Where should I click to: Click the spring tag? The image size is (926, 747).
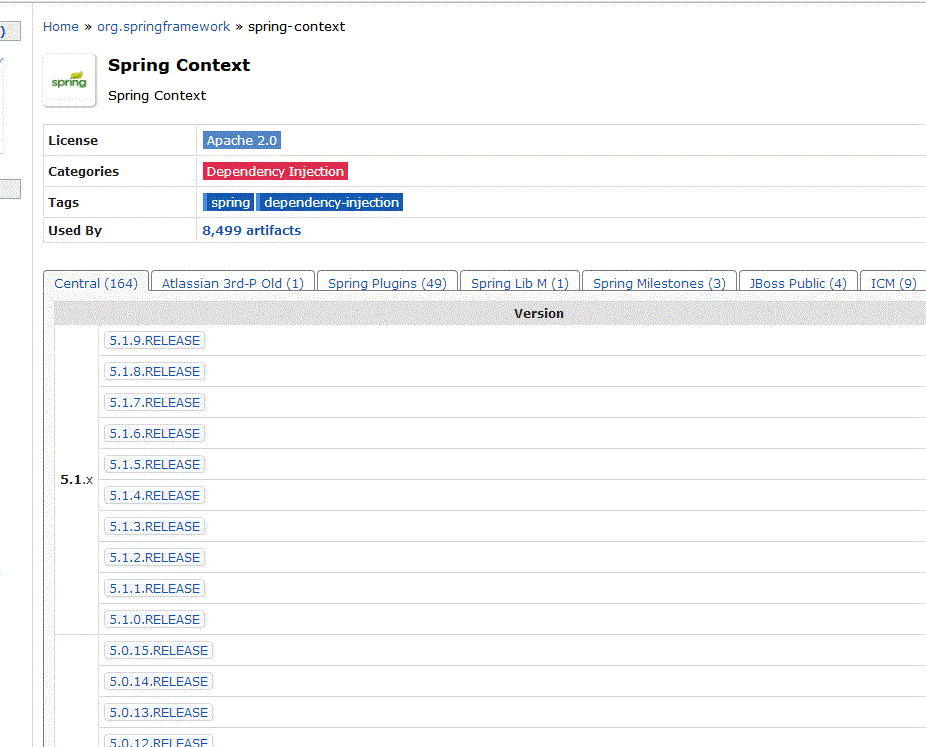[228, 202]
